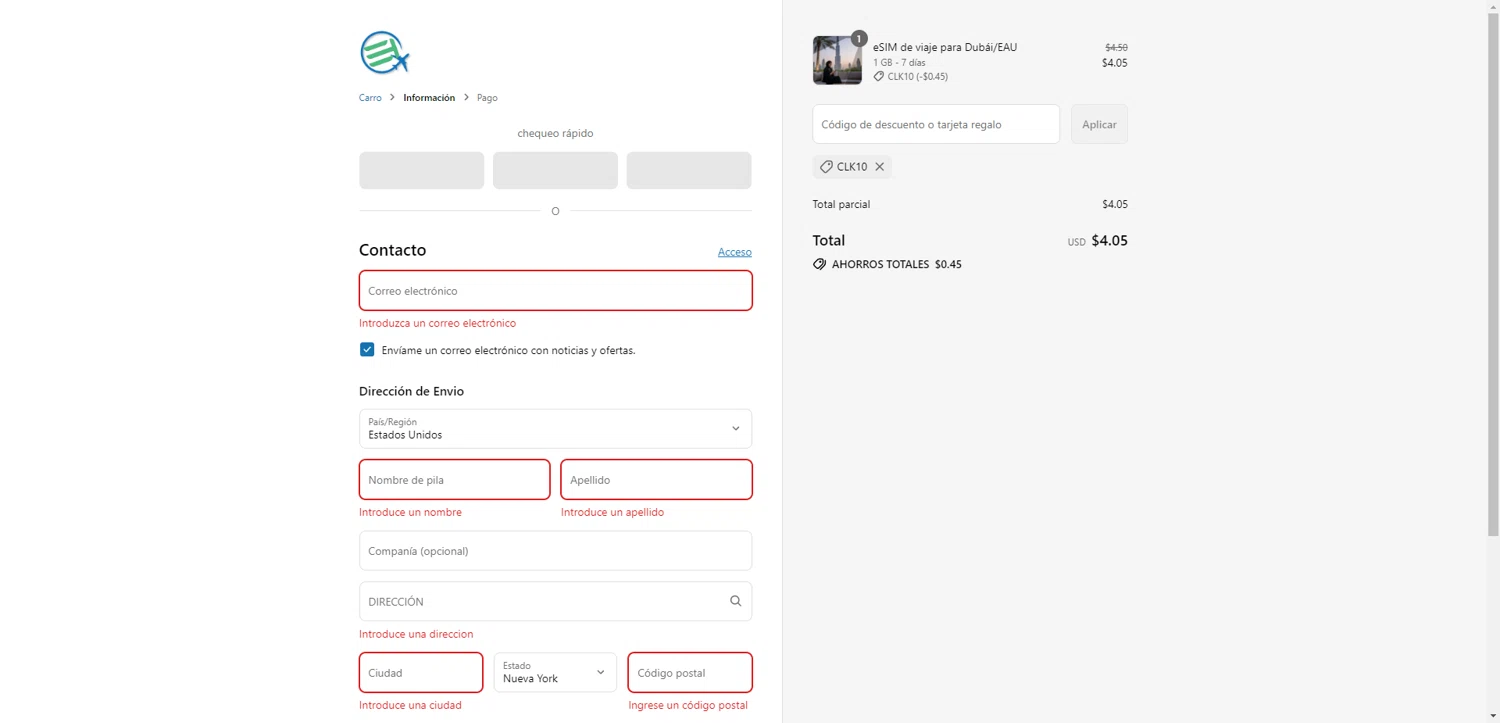Click the Aplicar discount button
1500x723 pixels.
(x=1099, y=124)
